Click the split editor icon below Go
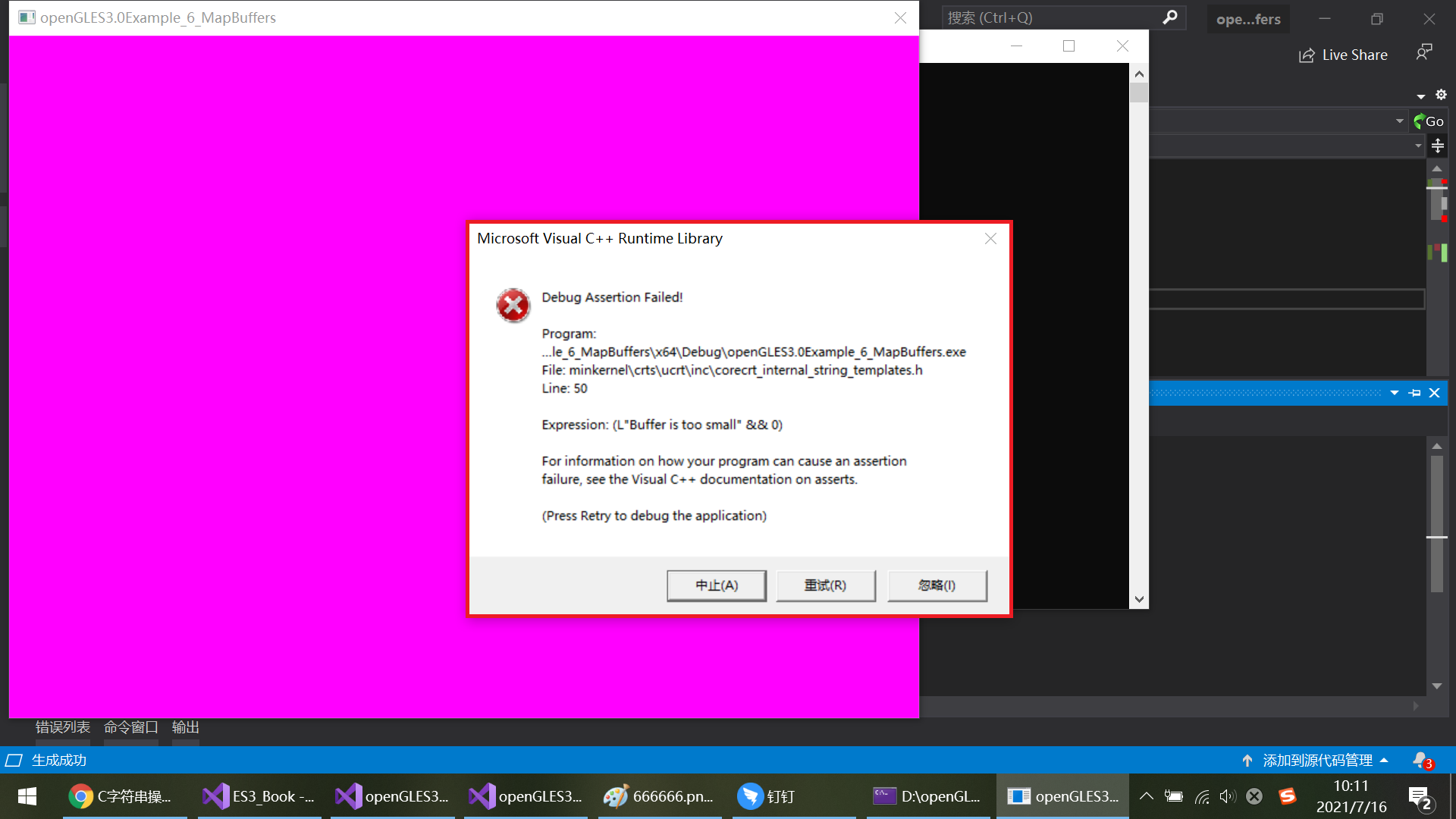Screen dimensions: 1456x819 click(x=1438, y=145)
